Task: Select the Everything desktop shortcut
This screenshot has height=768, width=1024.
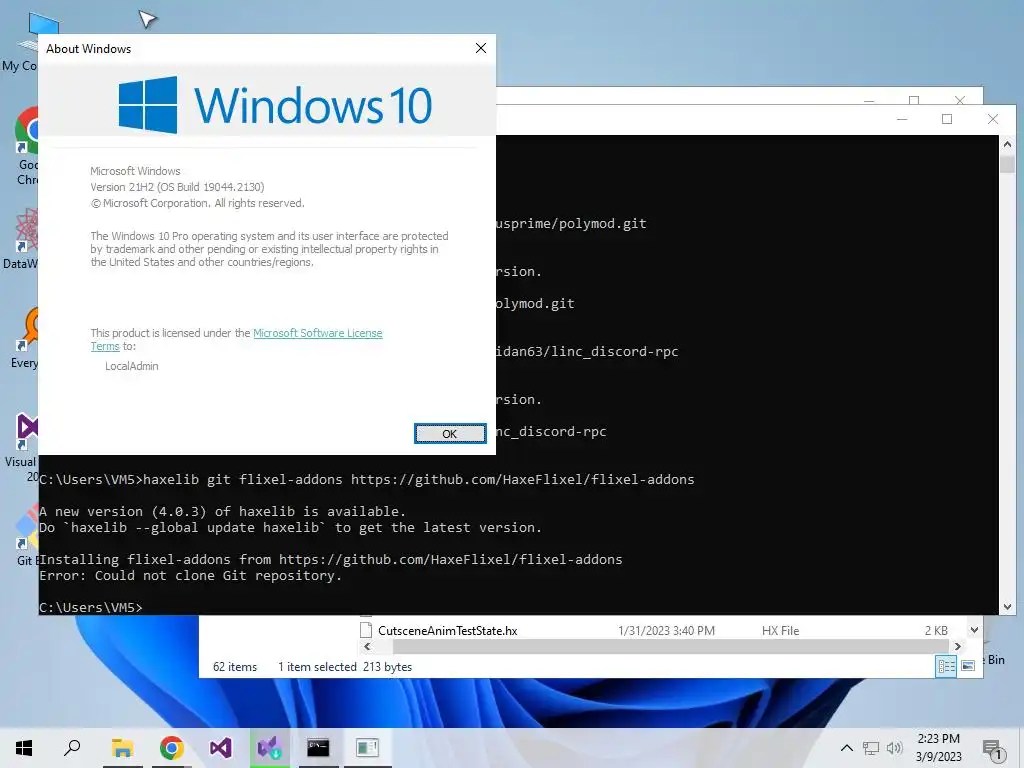Action: 26,338
